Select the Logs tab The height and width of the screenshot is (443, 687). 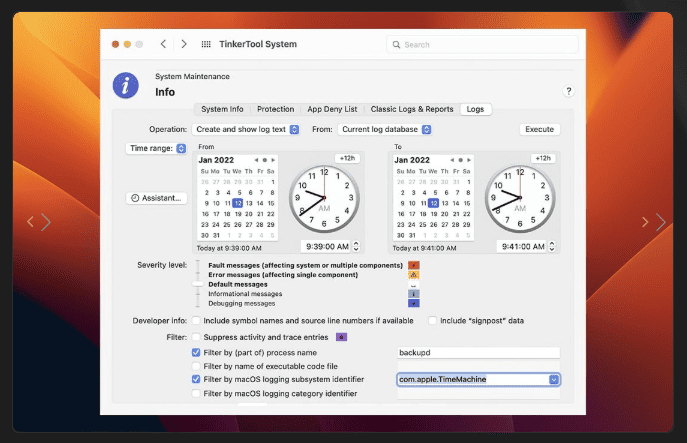(475, 109)
